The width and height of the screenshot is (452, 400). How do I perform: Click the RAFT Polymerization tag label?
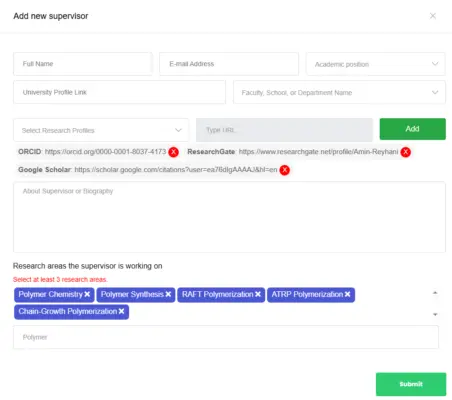pos(217,294)
